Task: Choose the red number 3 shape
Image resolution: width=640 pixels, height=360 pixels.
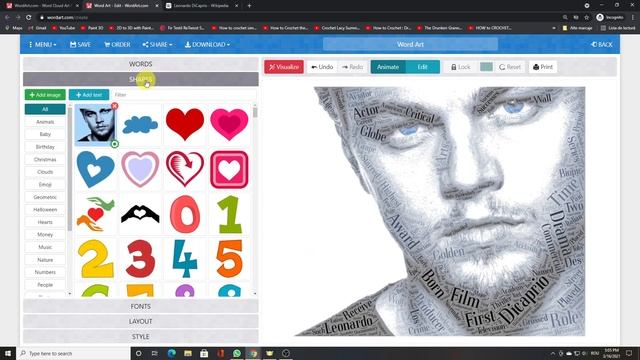Action: click(140, 259)
